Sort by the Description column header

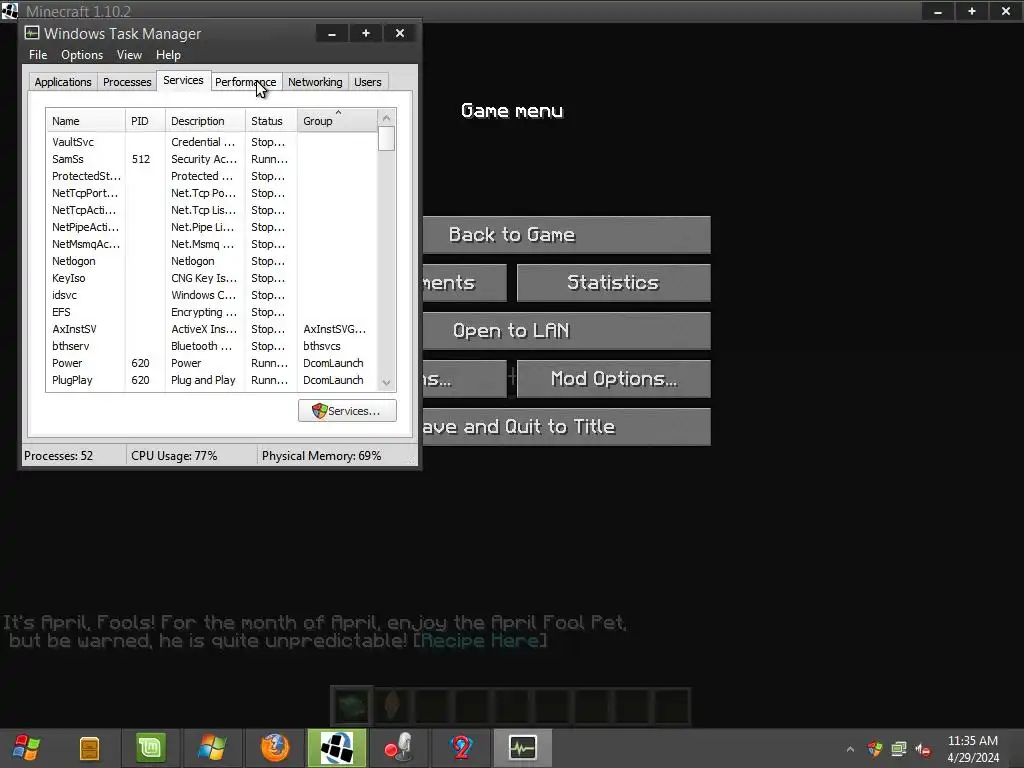(205, 121)
